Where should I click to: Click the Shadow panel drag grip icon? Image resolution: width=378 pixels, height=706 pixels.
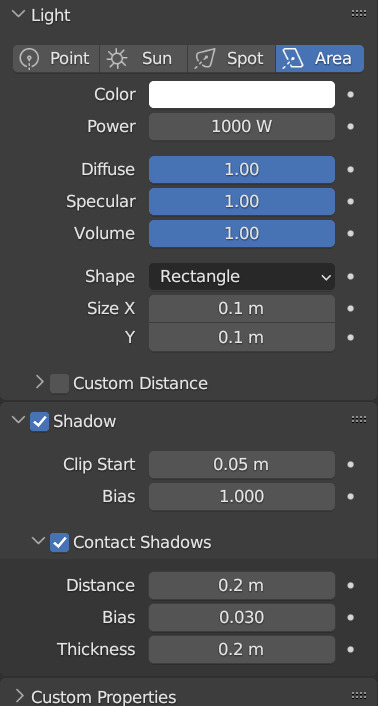pos(359,420)
